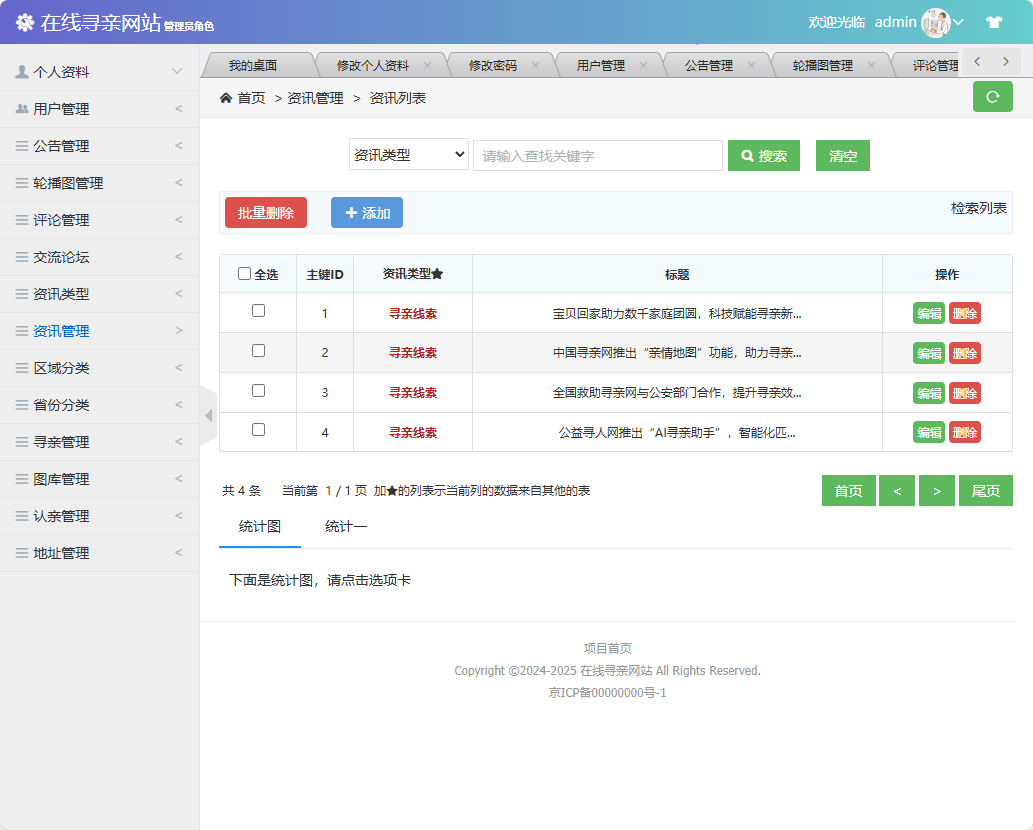Click the plus icon on 添加 button

point(353,212)
